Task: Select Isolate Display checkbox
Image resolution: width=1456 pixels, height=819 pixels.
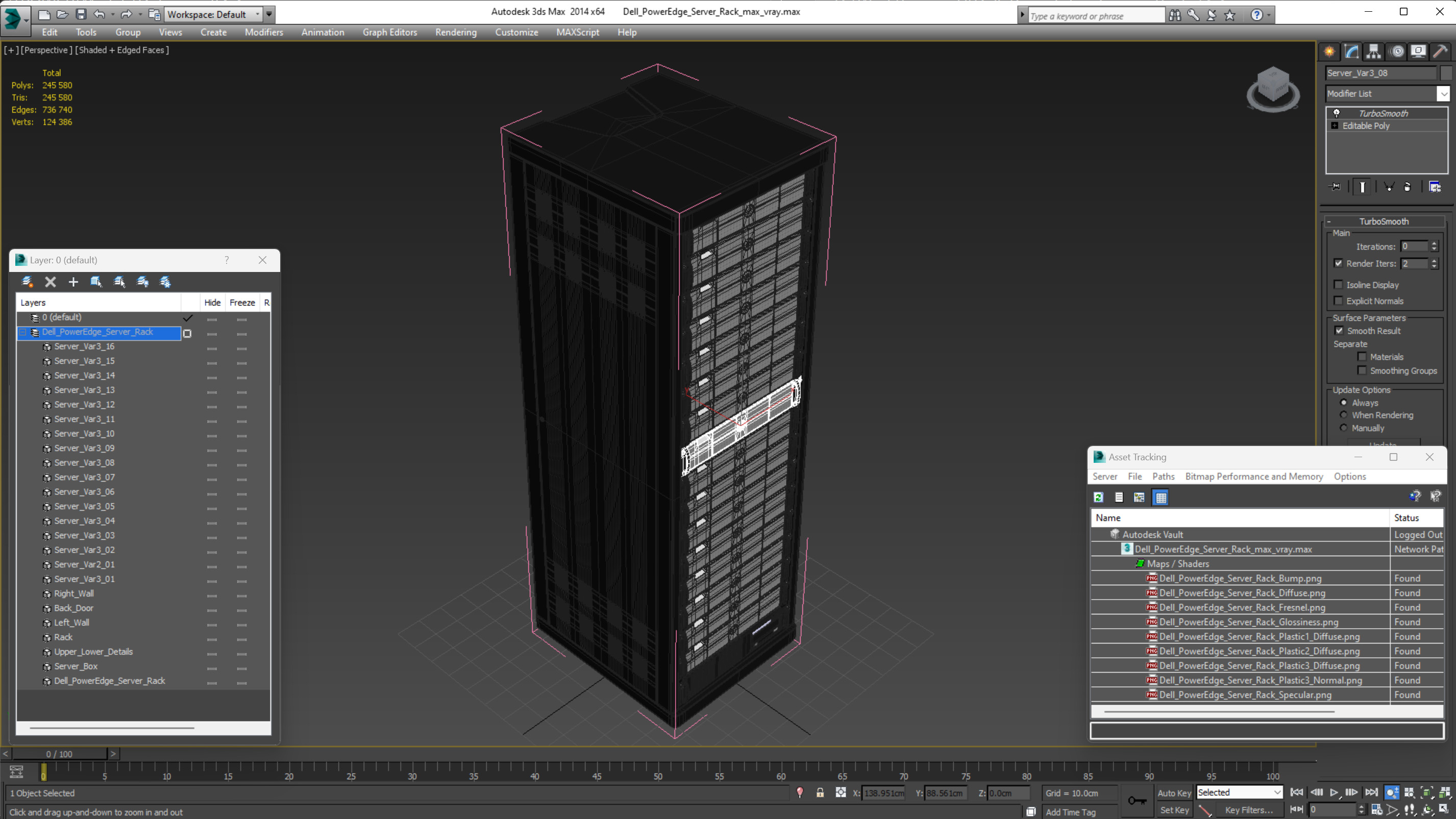Action: (x=1339, y=285)
